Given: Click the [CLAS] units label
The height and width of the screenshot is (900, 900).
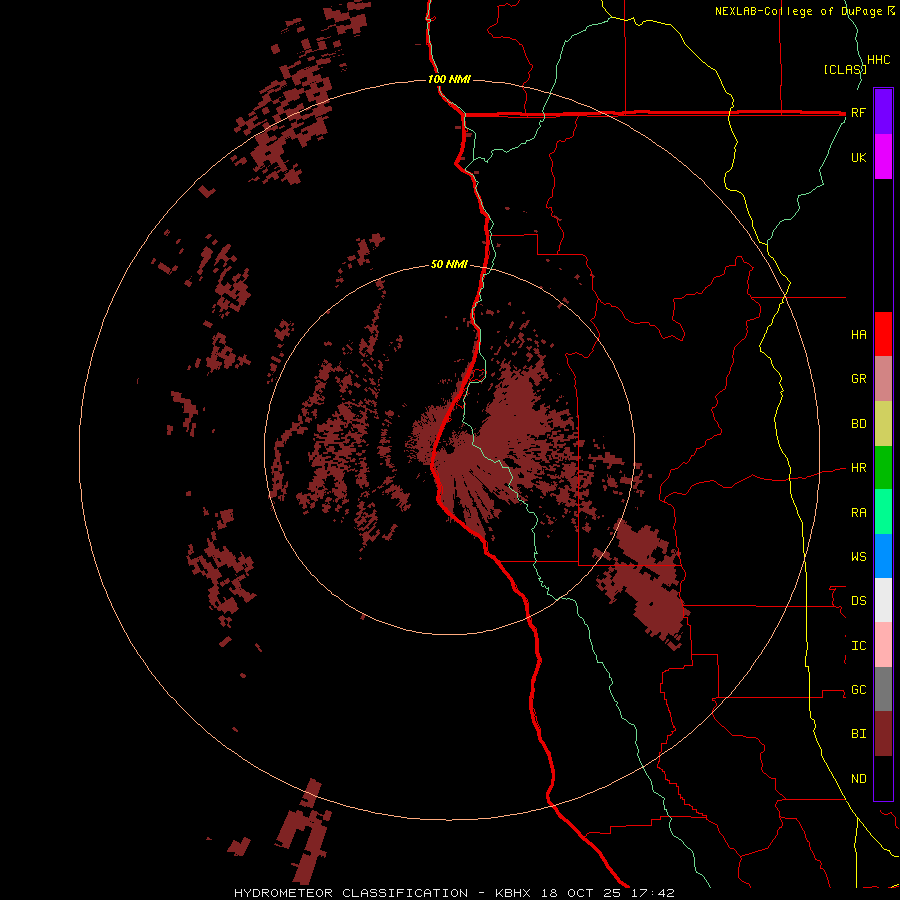Looking at the screenshot, I should coord(845,69).
